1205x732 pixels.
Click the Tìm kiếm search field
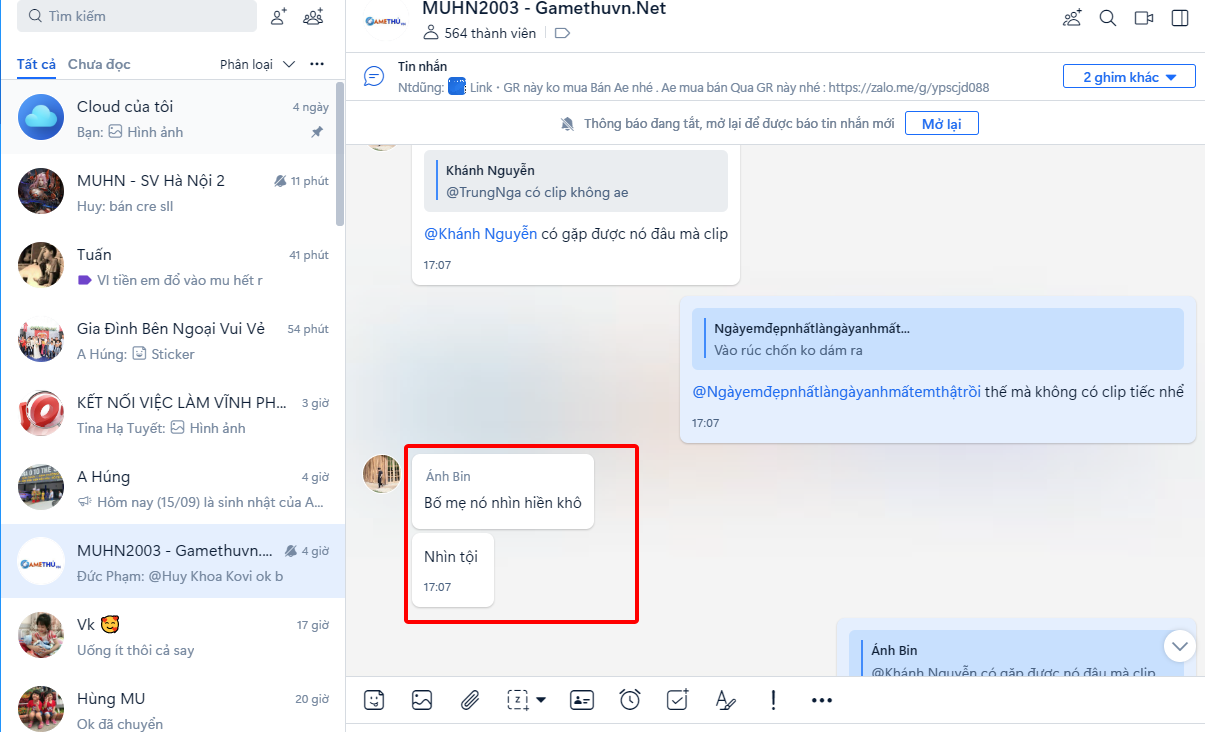[137, 16]
